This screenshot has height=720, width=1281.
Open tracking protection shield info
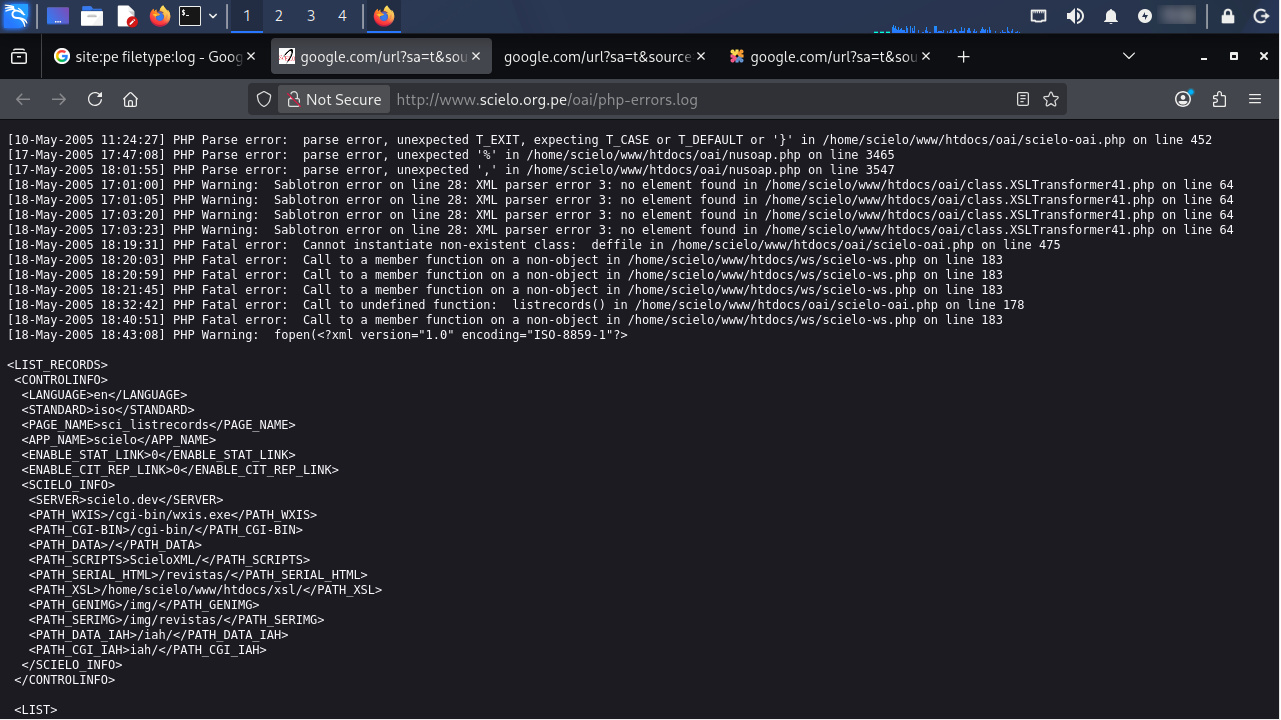click(x=264, y=99)
